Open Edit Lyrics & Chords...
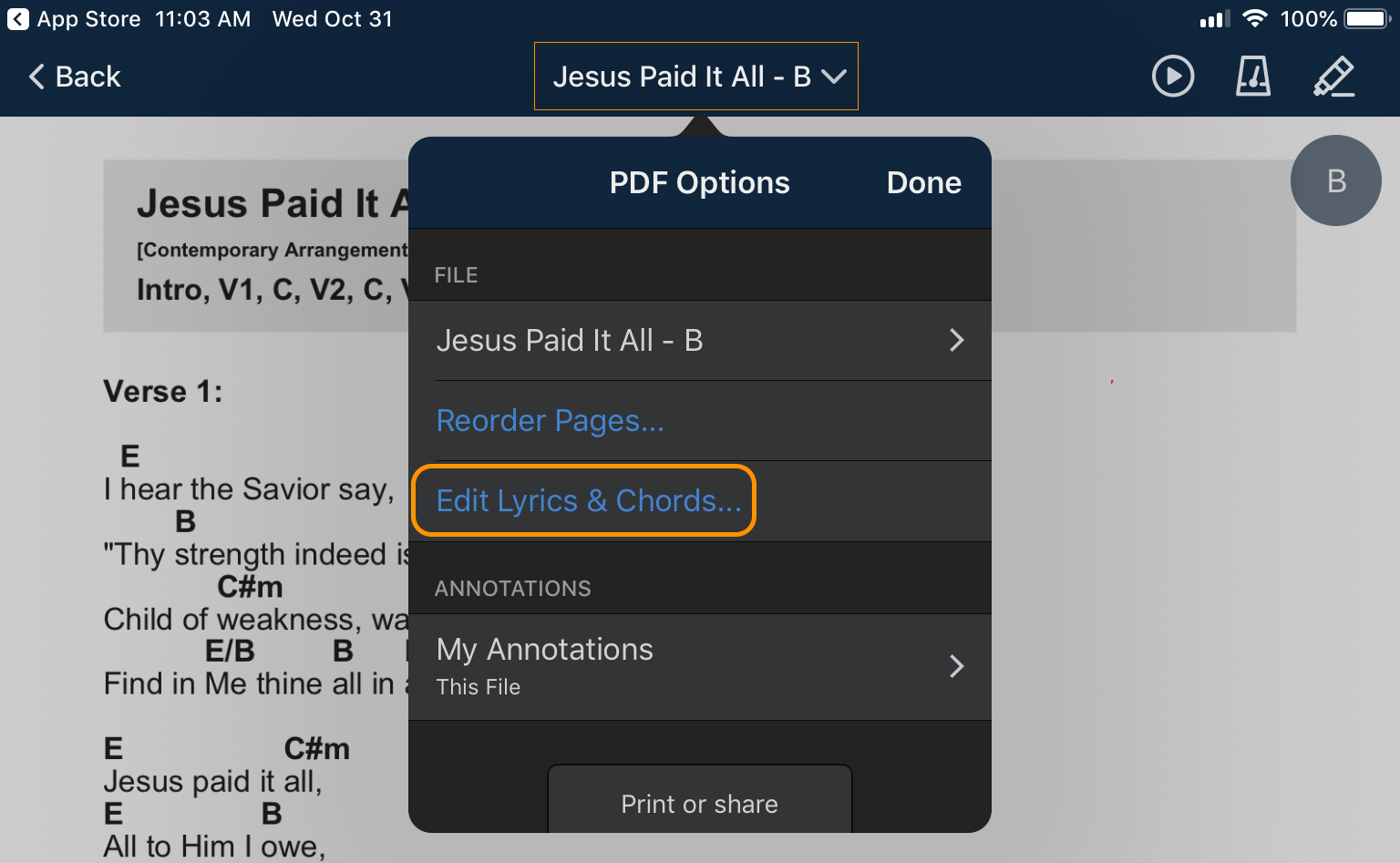This screenshot has width=1400, height=863. [x=588, y=501]
